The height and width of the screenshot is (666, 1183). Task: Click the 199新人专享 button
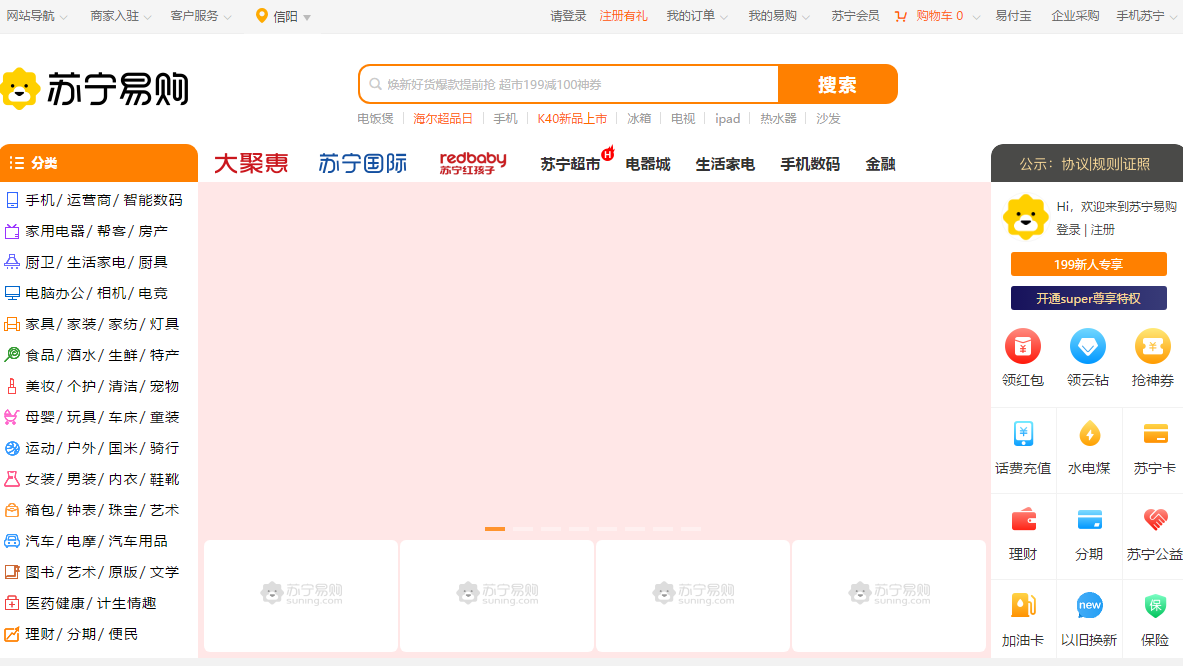coord(1089,264)
